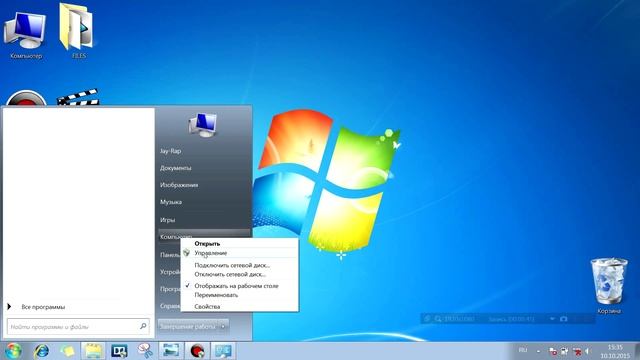This screenshot has height=360, width=640.
Task: Toggle 'Отображать на рабочем столе' checkmark
Action: tap(187, 286)
